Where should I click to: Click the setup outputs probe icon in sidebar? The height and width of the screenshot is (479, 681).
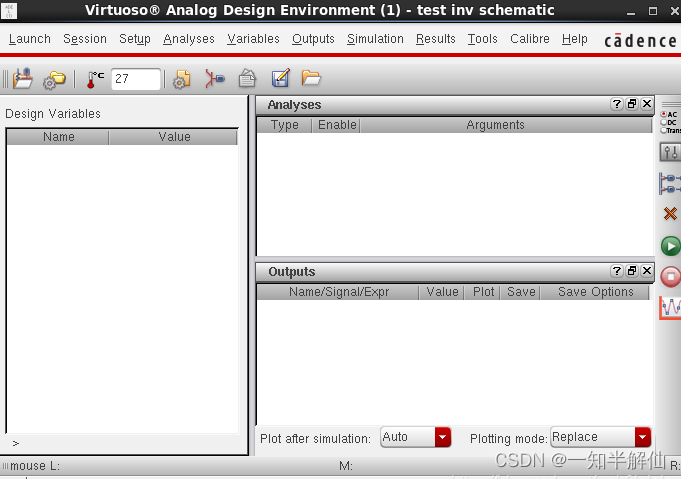click(670, 183)
